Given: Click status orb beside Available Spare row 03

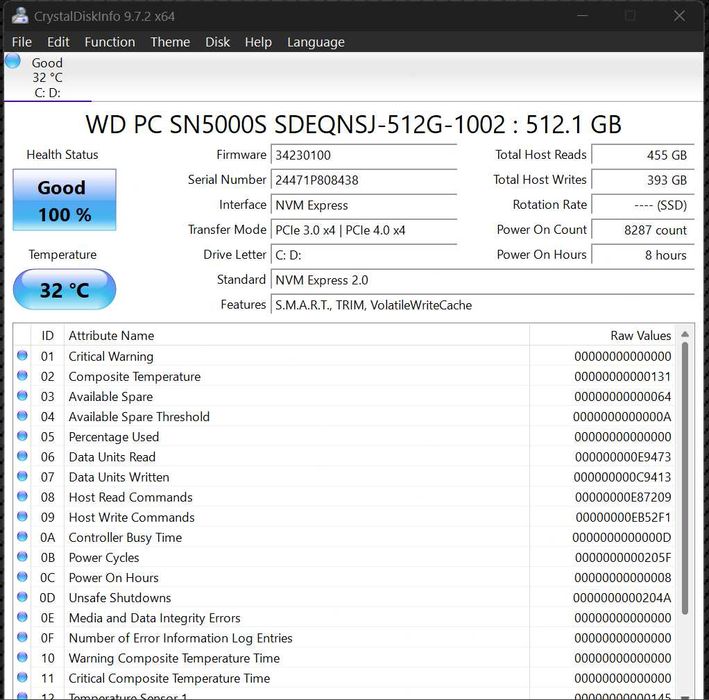Looking at the screenshot, I should 22,396.
